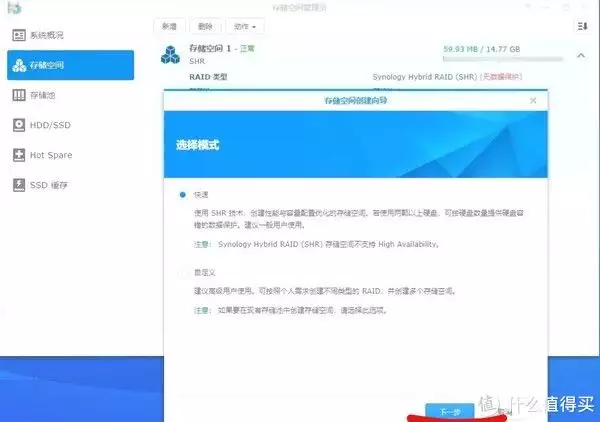The width and height of the screenshot is (600, 422).
Task: Click the 'RAID 类型' label
Action: 208,77
